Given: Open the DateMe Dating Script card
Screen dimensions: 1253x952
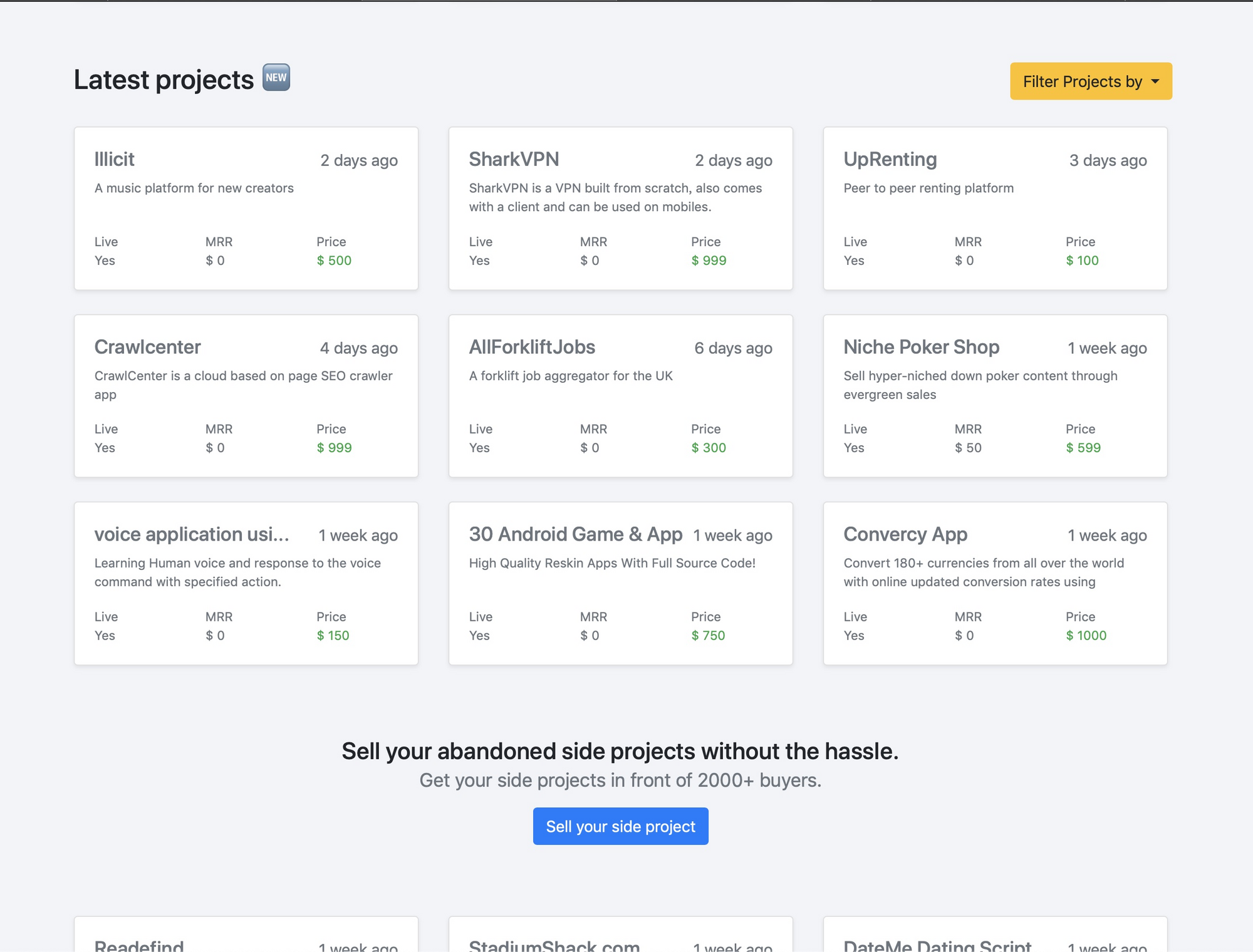Looking at the screenshot, I should (937, 944).
